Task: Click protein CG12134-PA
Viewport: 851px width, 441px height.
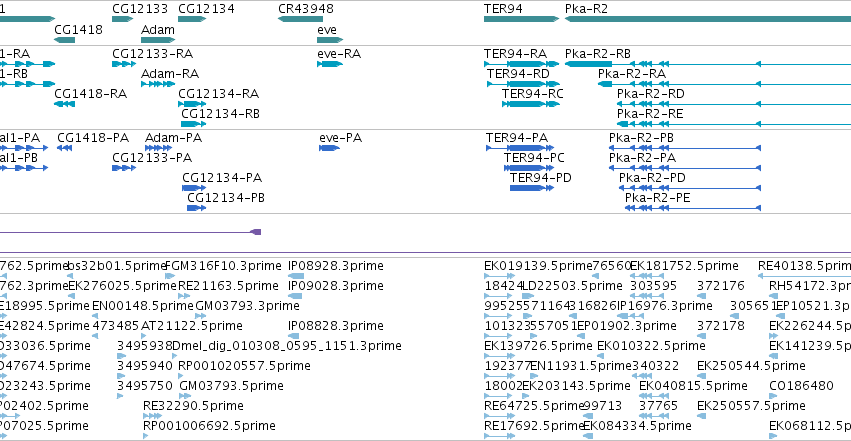Action: (194, 188)
